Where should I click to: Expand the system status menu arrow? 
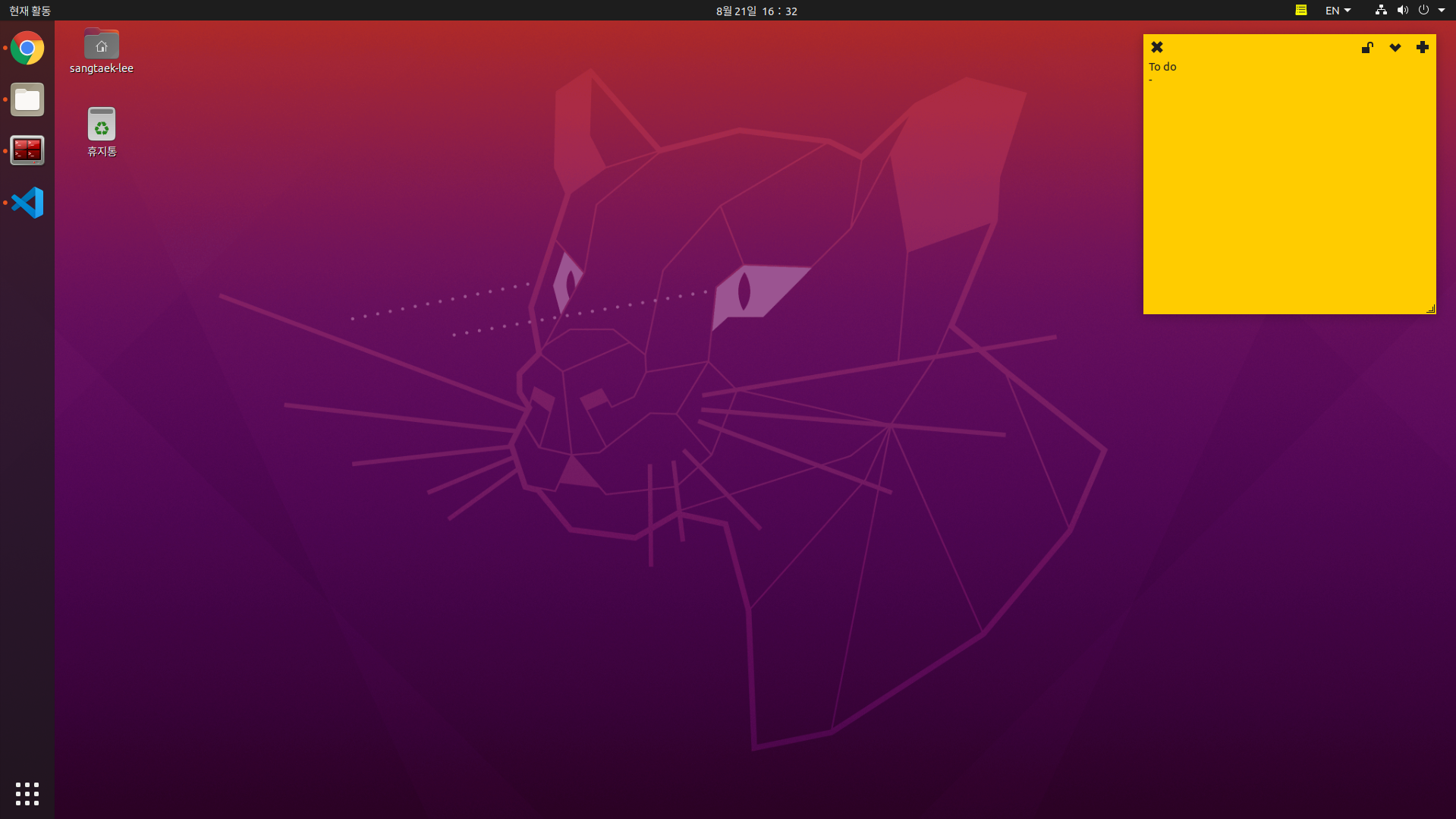tap(1442, 10)
